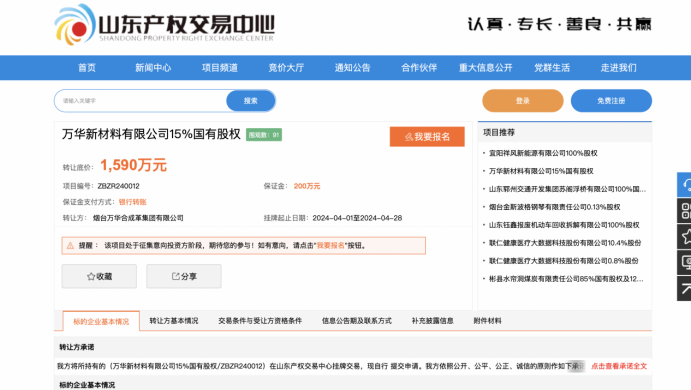This screenshot has height=390, width=691.
Task: Click the 转让方承诺 section heading
Action: coord(77,347)
